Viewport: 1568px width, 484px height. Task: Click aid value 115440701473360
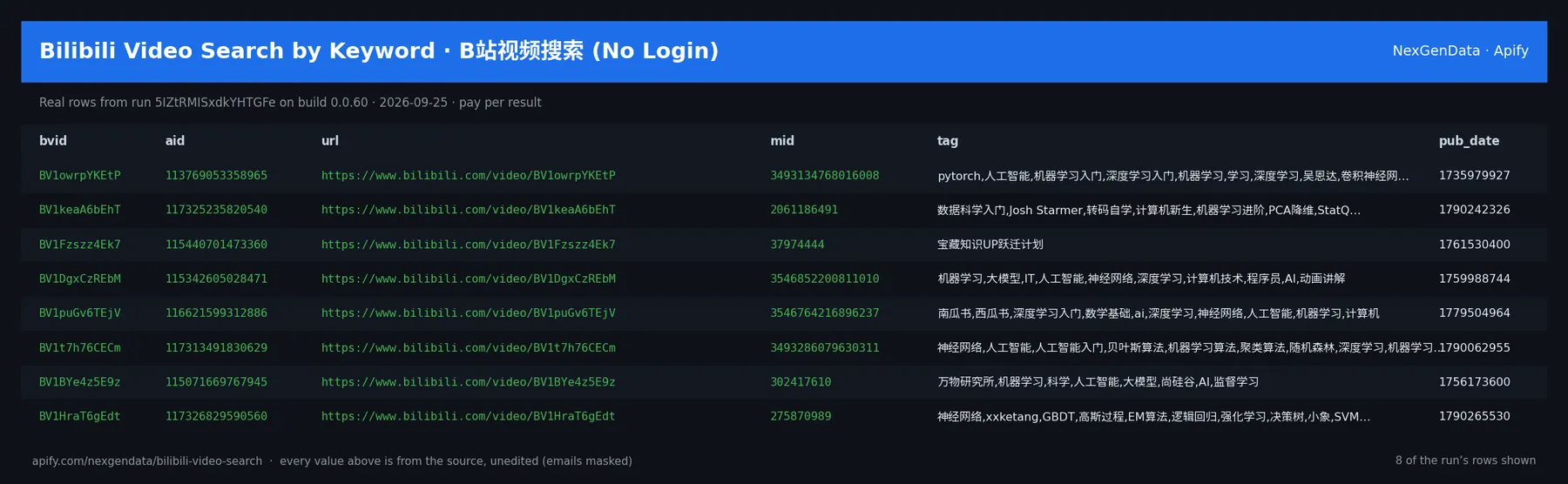tap(216, 245)
